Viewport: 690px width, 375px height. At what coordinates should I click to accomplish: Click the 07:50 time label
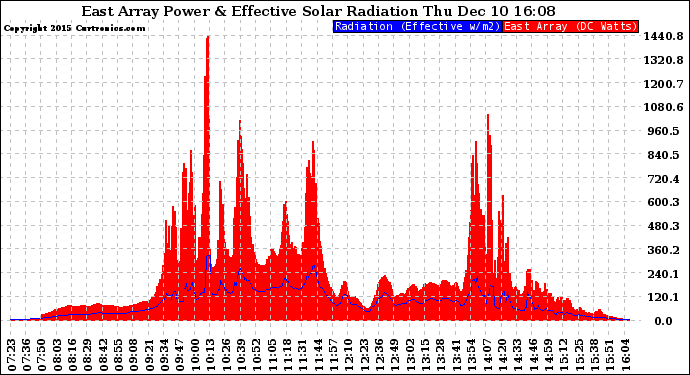point(42,355)
